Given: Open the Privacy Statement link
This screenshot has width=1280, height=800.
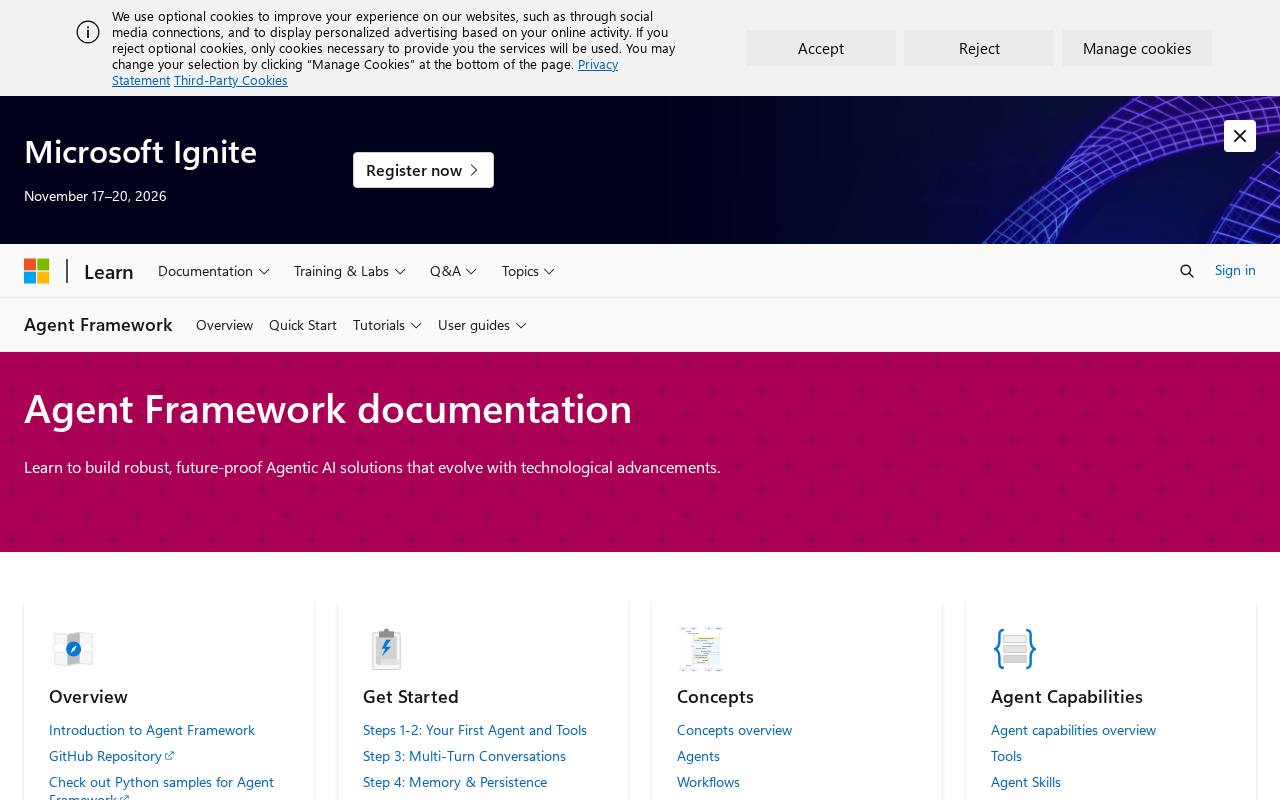Looking at the screenshot, I should tap(598, 64).
